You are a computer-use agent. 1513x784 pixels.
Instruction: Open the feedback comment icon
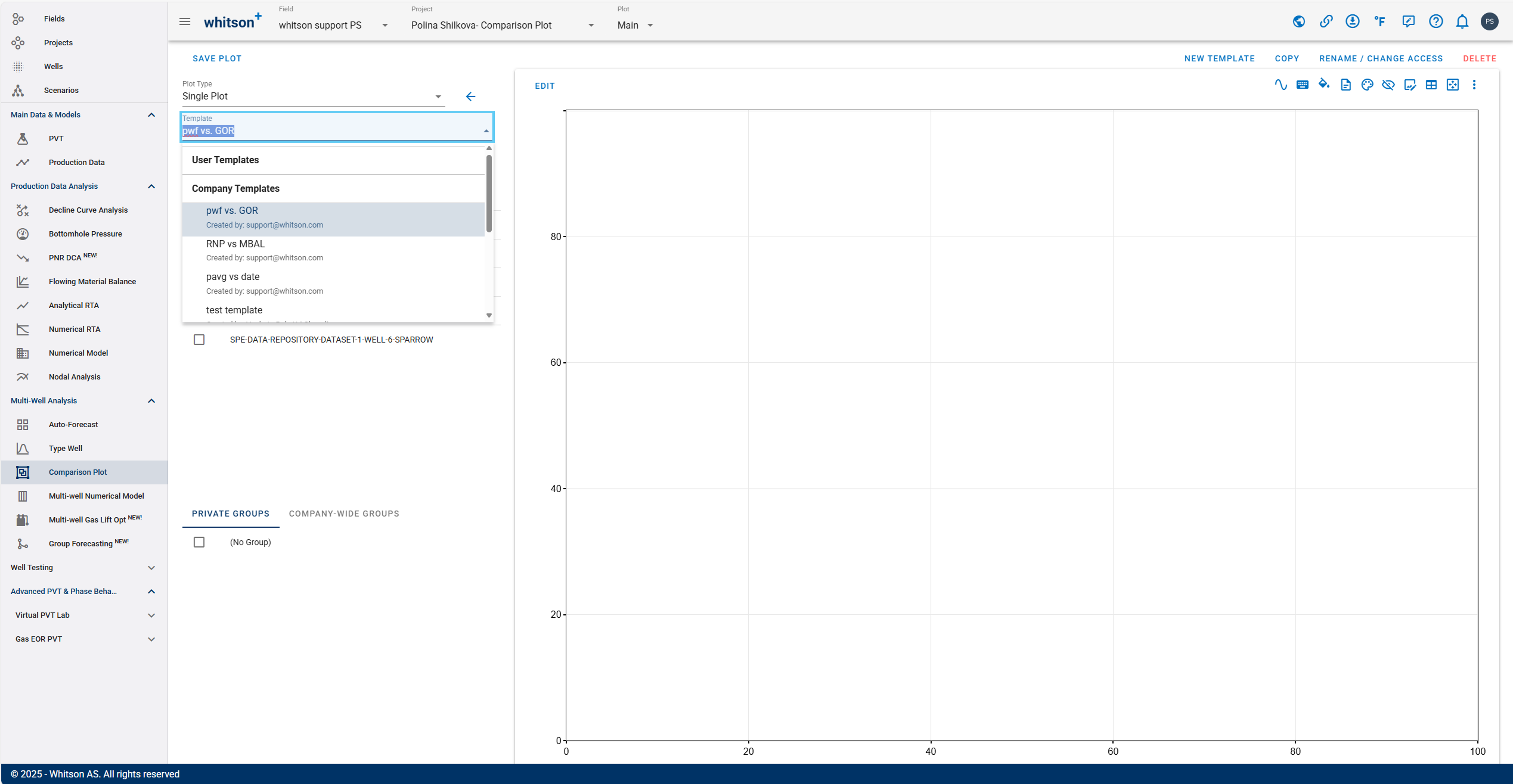pyautogui.click(x=1408, y=22)
